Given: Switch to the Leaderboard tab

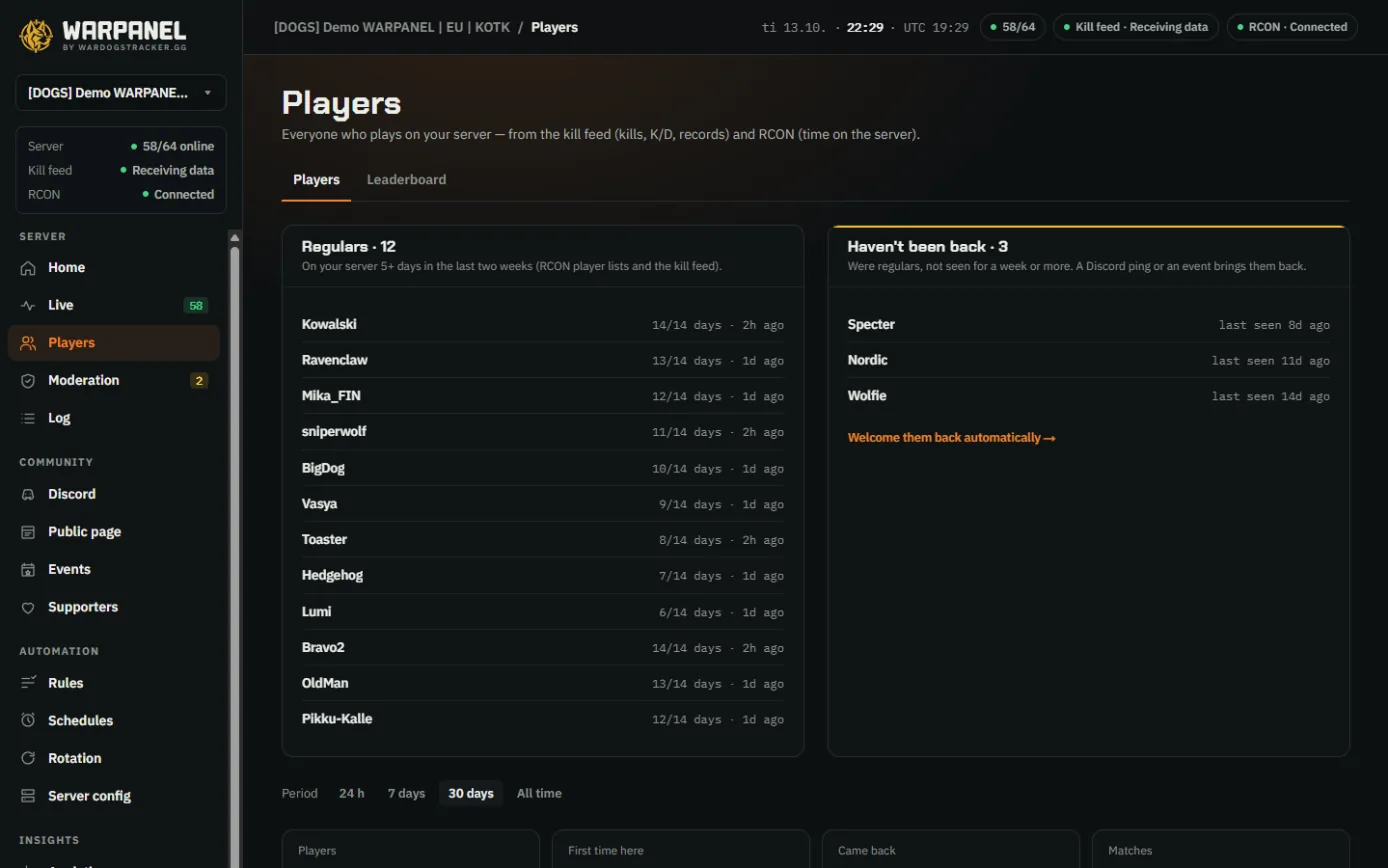Looking at the screenshot, I should [406, 180].
